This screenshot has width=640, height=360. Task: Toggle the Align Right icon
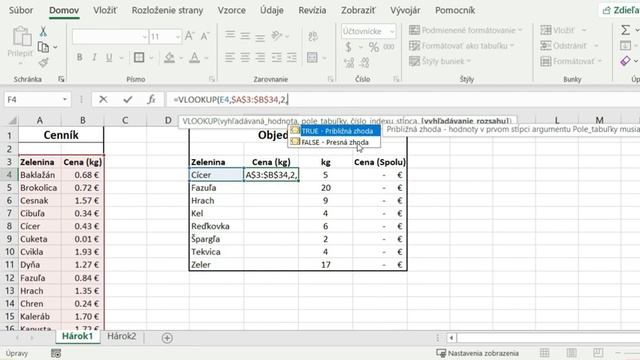[x=260, y=58]
